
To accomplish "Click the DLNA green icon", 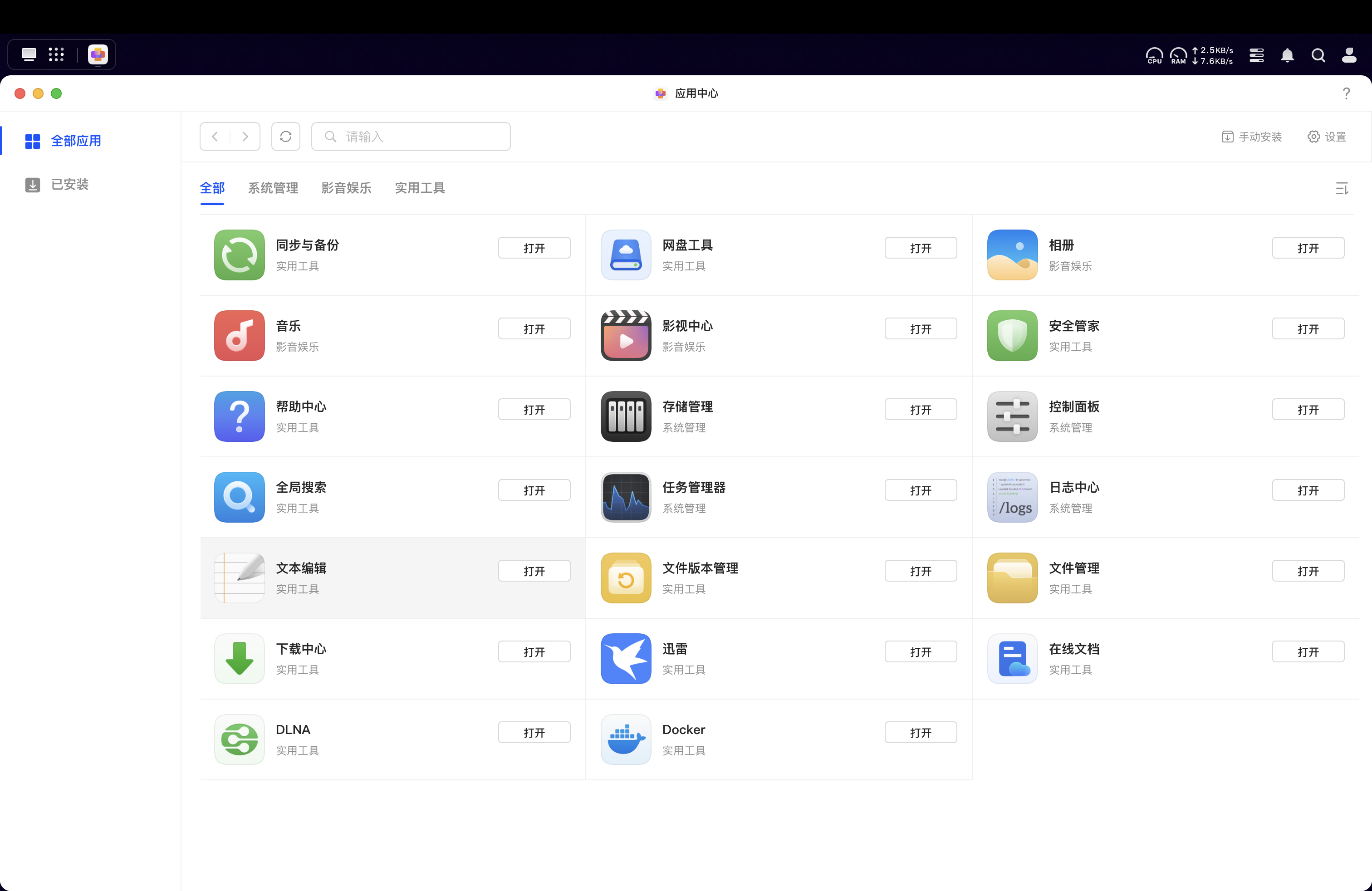I will [239, 739].
